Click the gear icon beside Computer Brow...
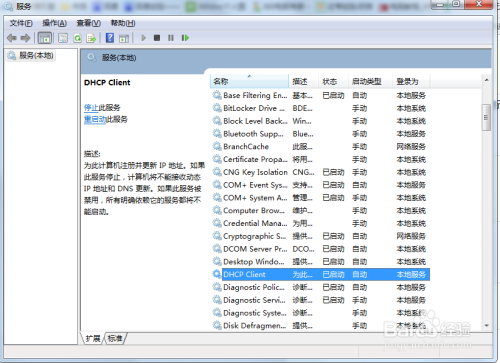 pyautogui.click(x=217, y=210)
